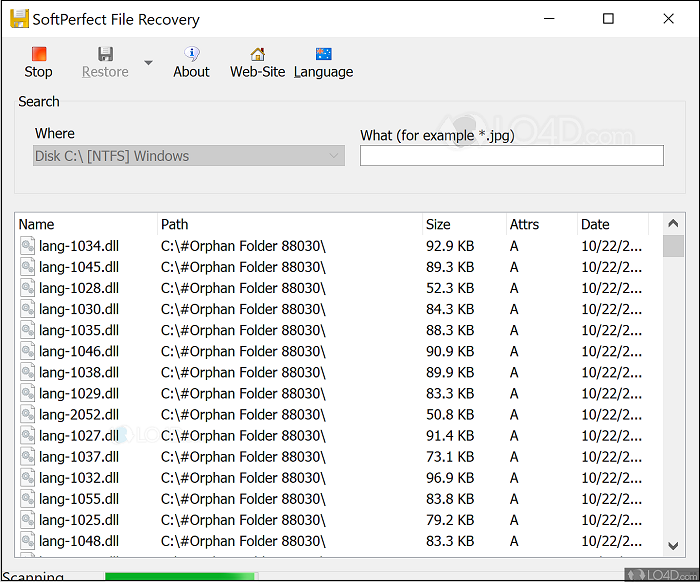Viewport: 700px width, 582px height.
Task: Click the file icon of lang-1034.dll
Action: (x=28, y=246)
